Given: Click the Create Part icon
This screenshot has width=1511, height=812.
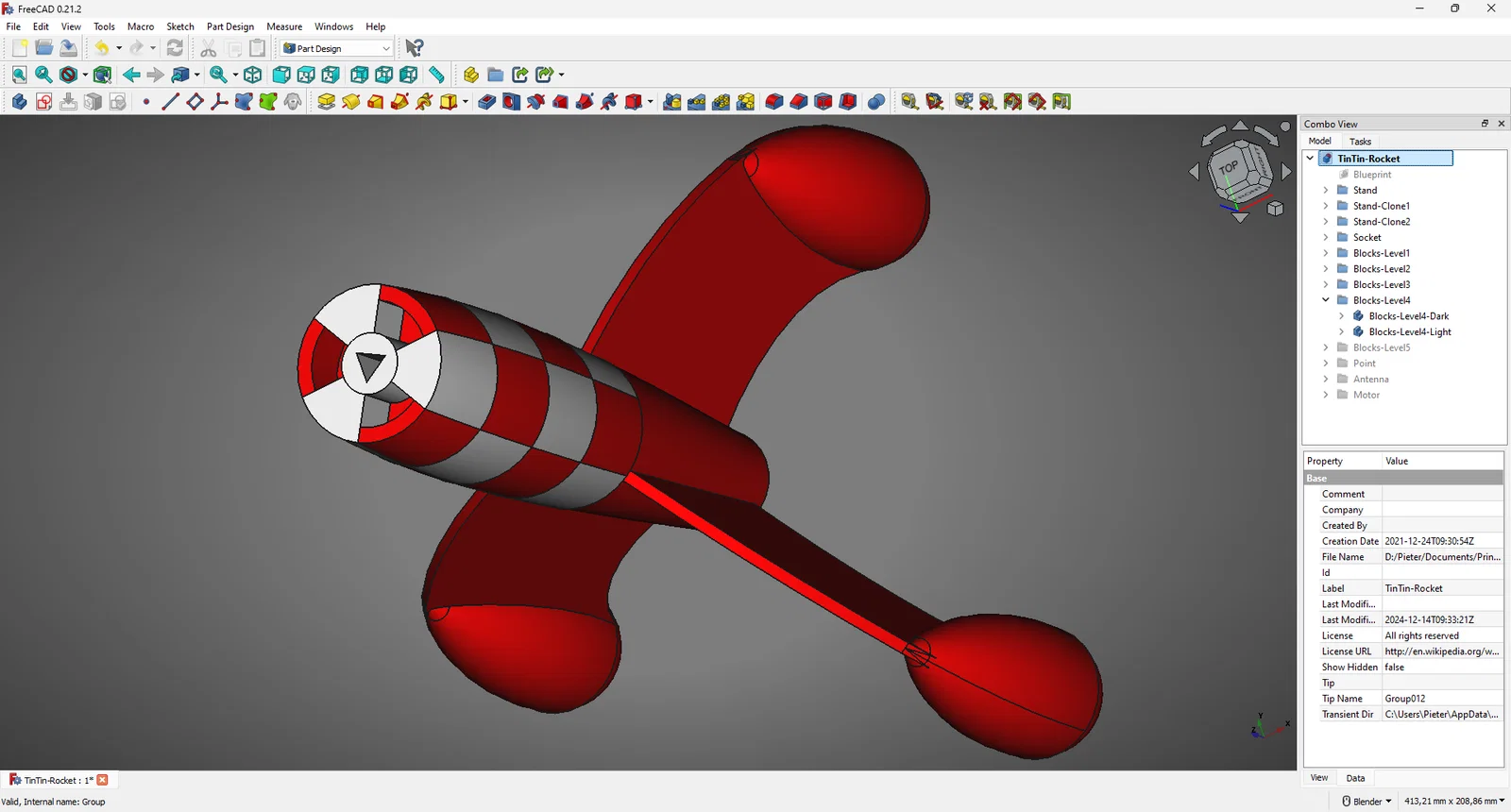Looking at the screenshot, I should tap(470, 75).
